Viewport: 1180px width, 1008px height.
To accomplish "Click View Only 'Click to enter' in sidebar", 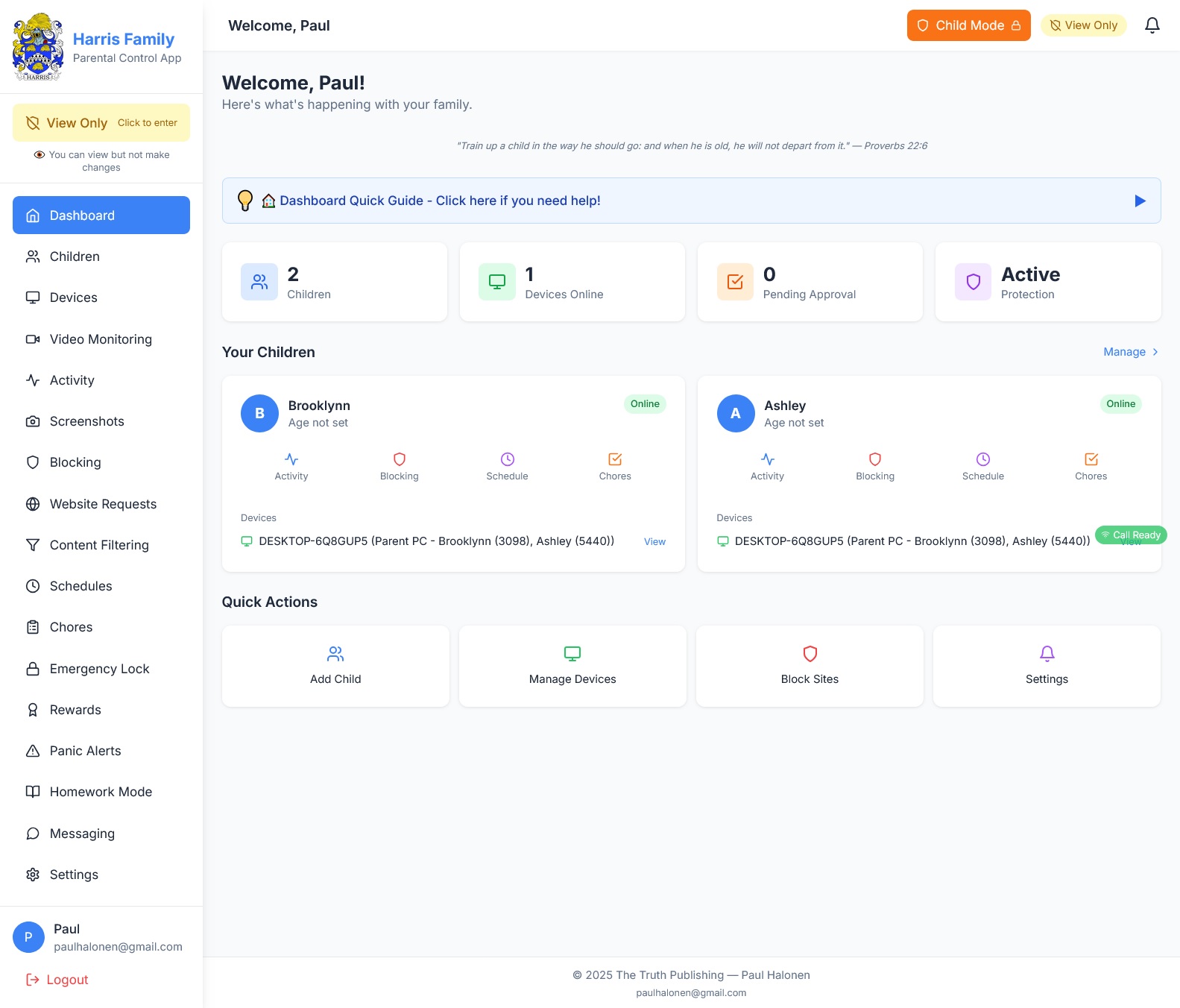I will coord(101,123).
